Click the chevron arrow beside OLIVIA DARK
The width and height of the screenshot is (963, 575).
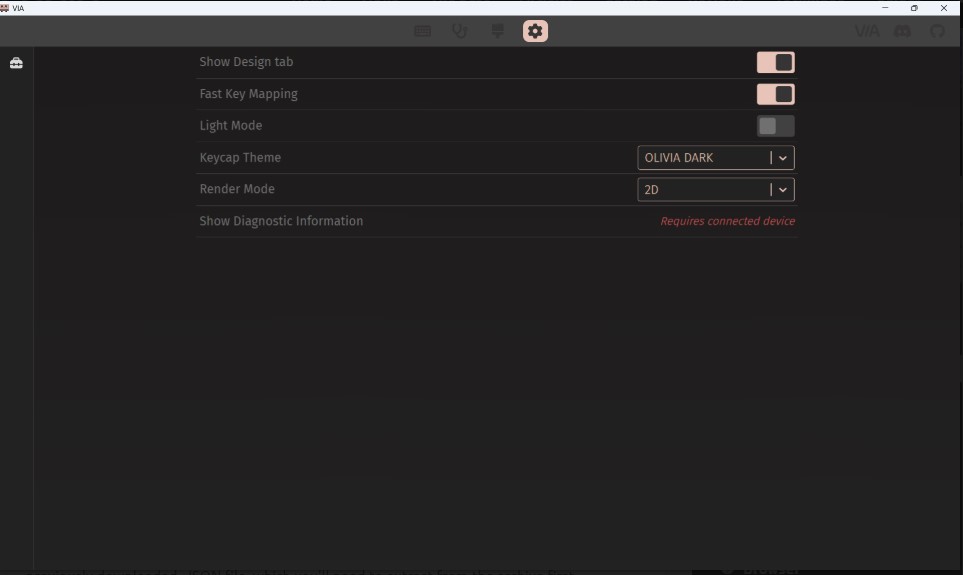tap(783, 158)
